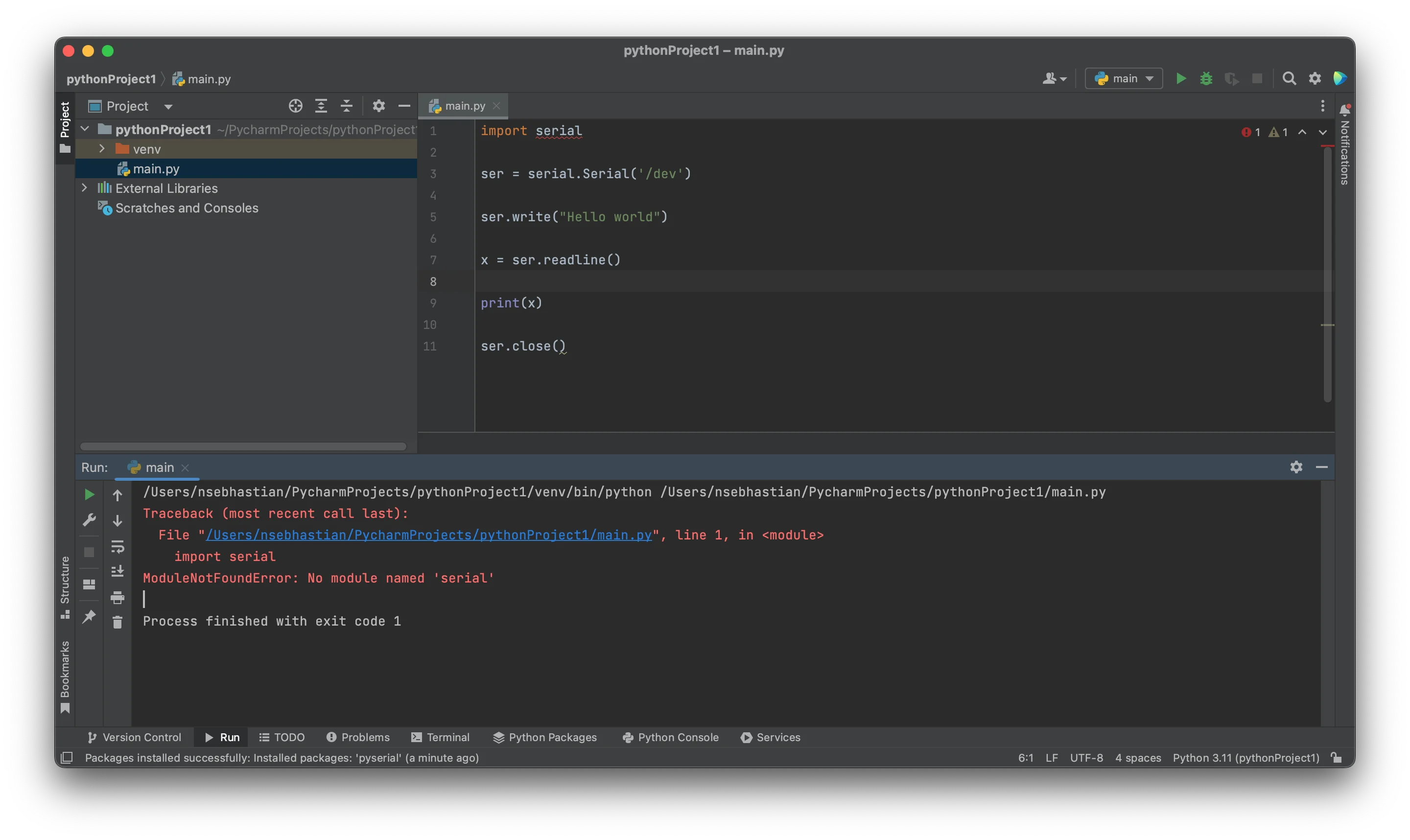
Task: Open the main run configuration dropdown
Action: point(1124,79)
